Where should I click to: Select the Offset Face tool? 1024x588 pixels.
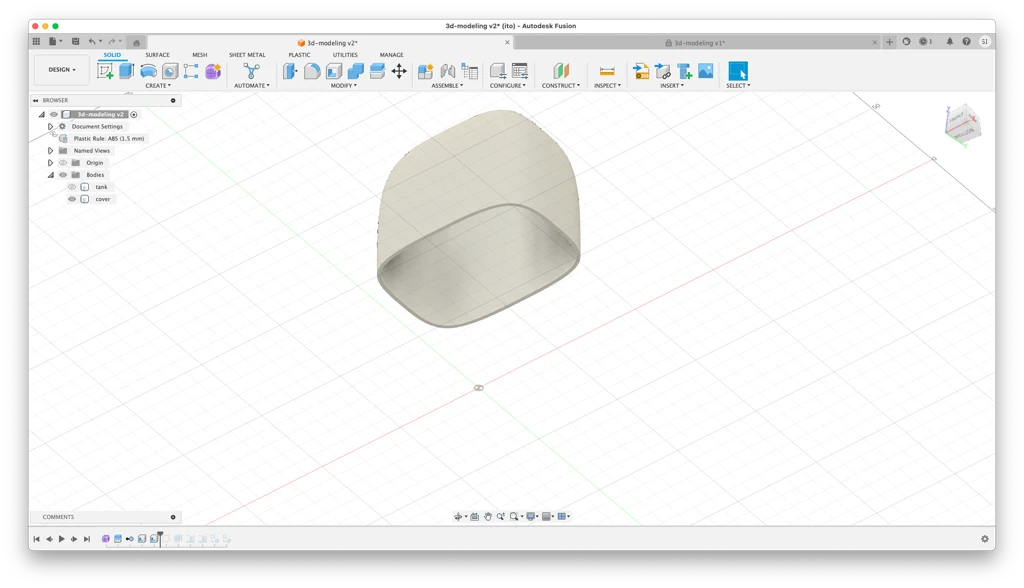[377, 71]
